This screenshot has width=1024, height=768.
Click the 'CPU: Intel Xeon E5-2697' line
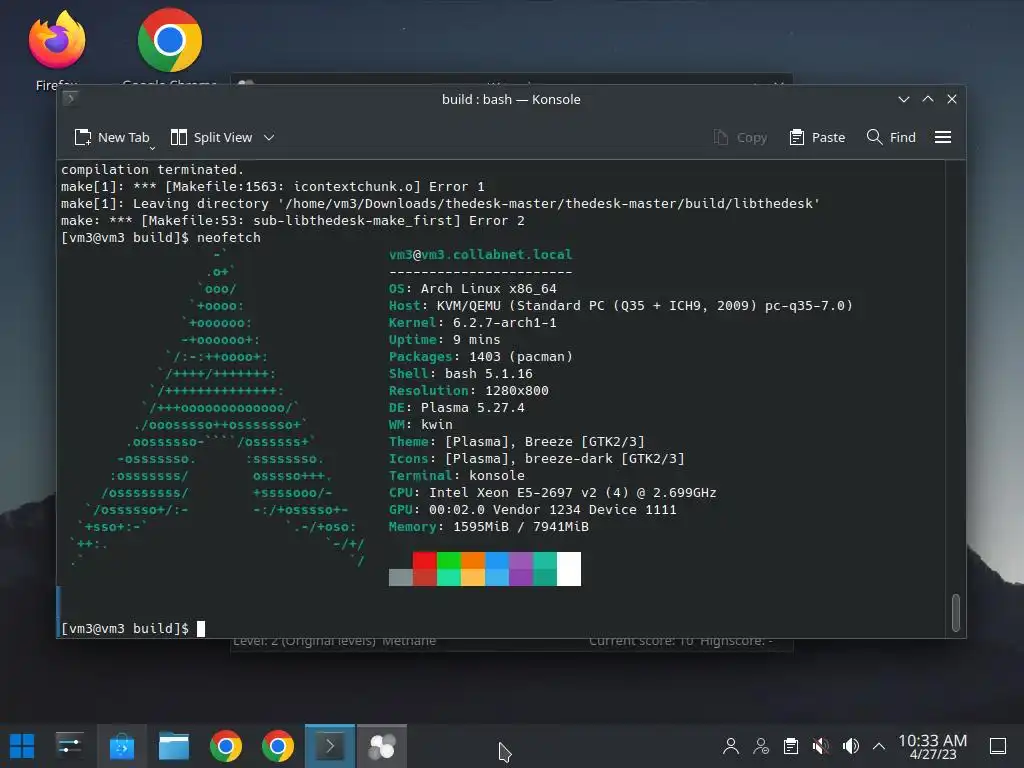(552, 492)
